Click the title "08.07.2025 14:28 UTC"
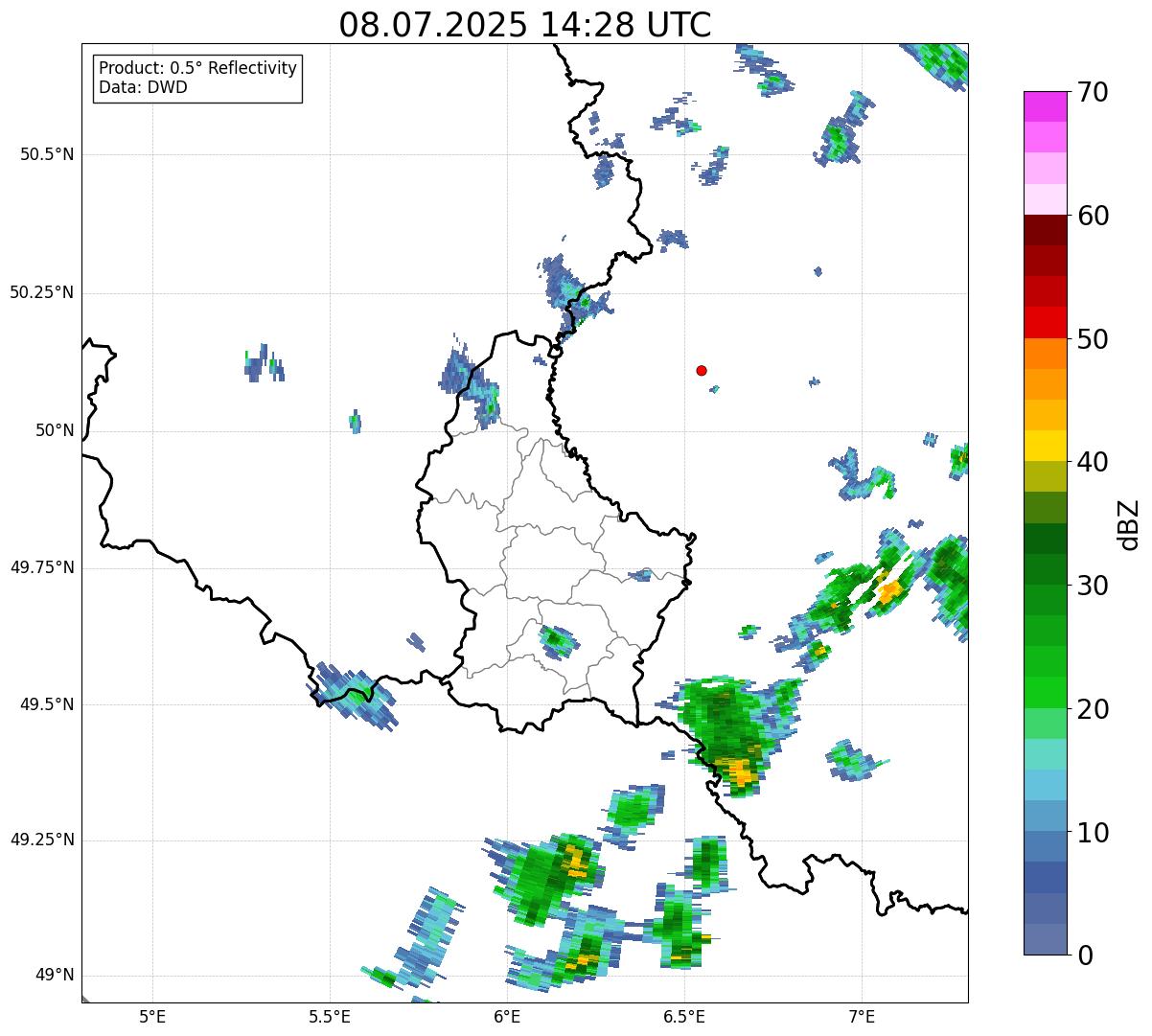 point(525,25)
